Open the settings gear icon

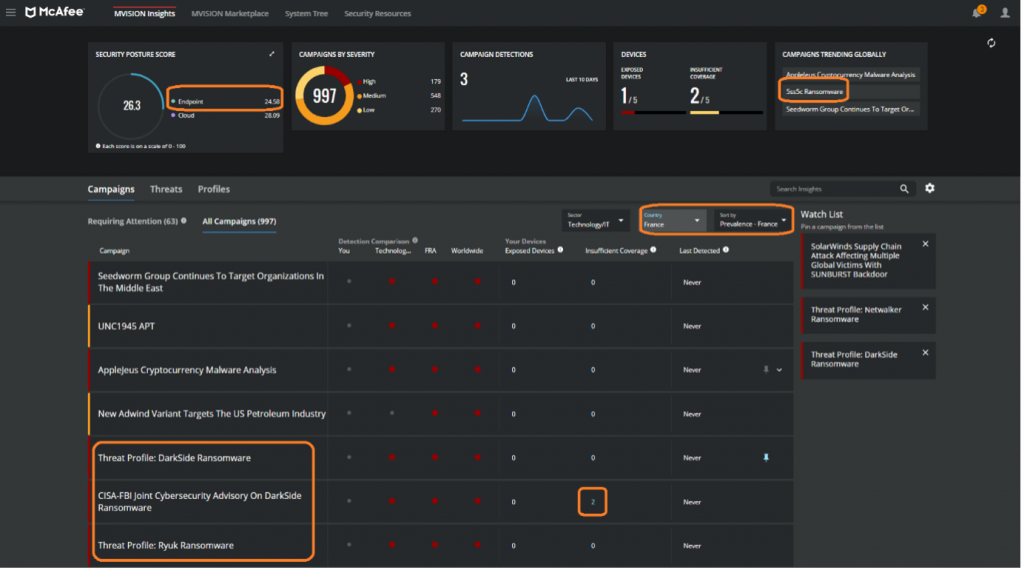tap(929, 189)
